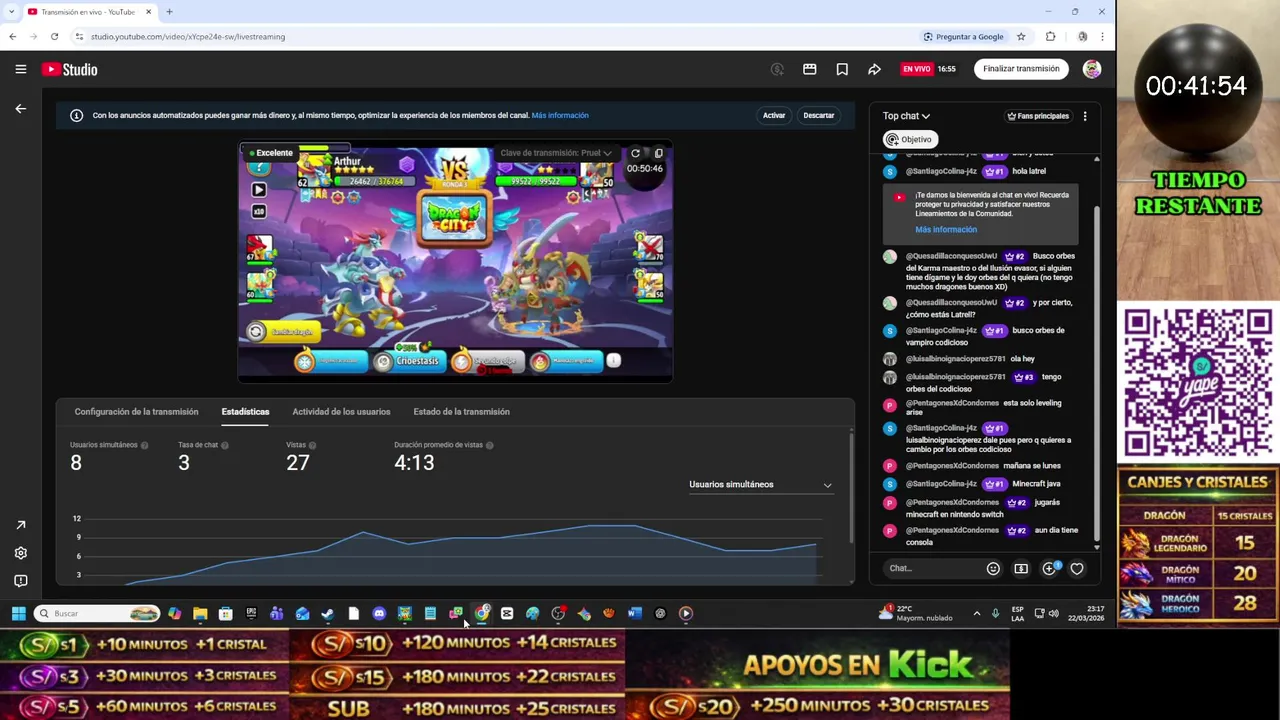Open Más información link in ads banner
This screenshot has height=720, width=1280.
click(560, 115)
